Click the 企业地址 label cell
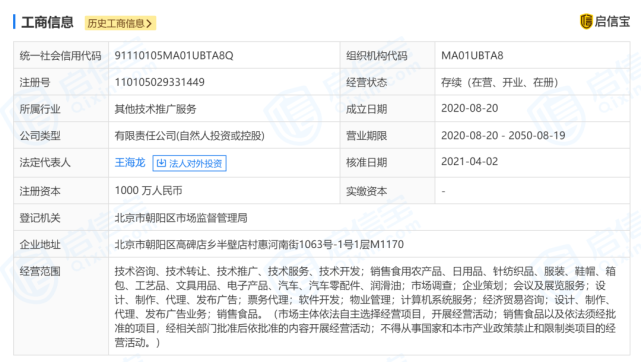Image resolution: width=641 pixels, height=362 pixels. tap(61, 244)
